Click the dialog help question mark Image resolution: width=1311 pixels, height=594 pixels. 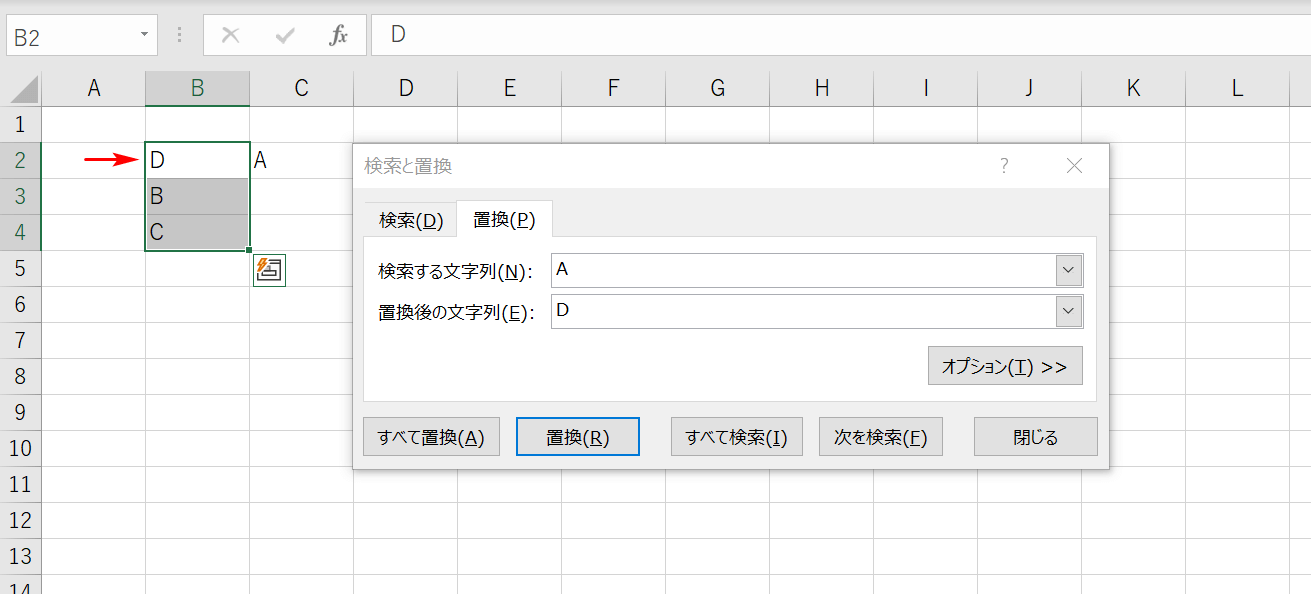(x=1004, y=166)
